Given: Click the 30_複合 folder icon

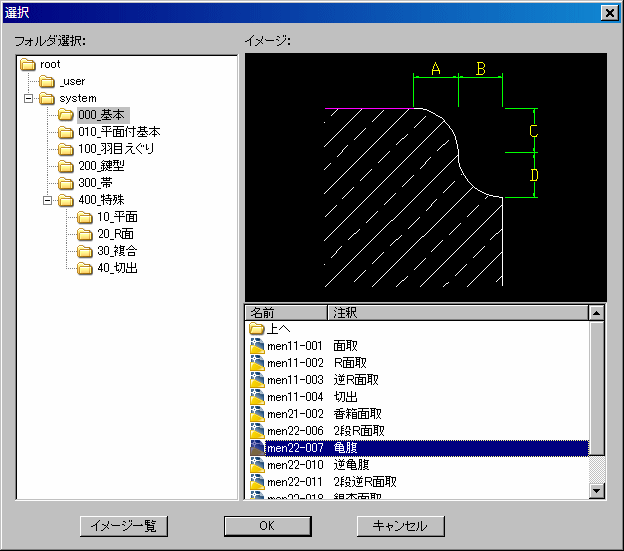Looking at the screenshot, I should 85,251.
